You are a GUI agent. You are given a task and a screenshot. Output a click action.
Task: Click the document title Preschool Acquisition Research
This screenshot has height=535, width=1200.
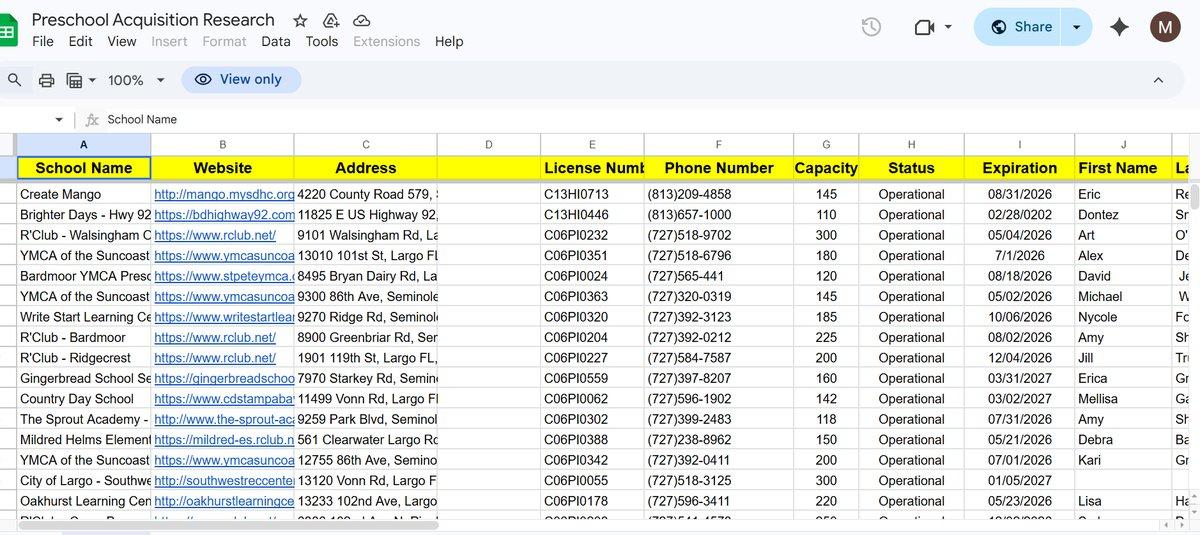pyautogui.click(x=153, y=20)
